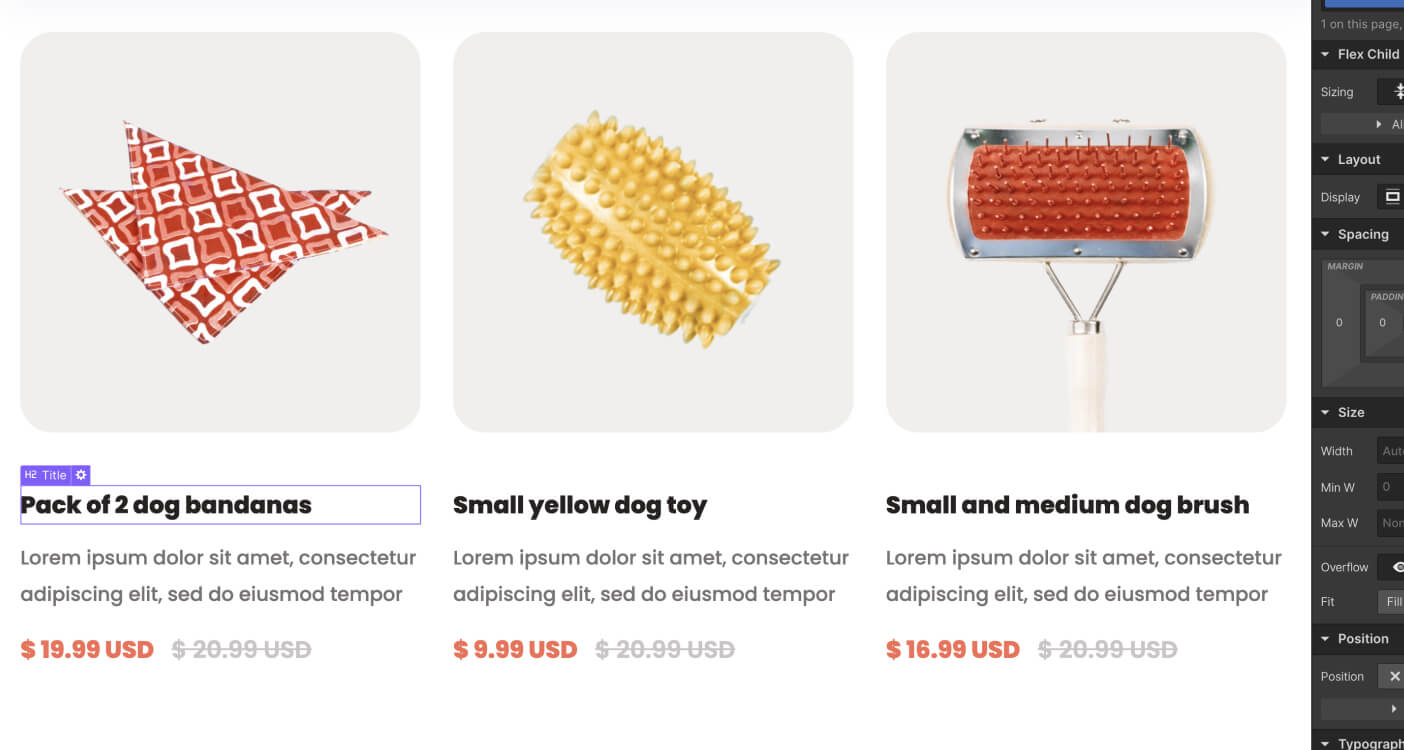Open the element settings gear on the Title label
The image size is (1404, 750).
[x=80, y=474]
